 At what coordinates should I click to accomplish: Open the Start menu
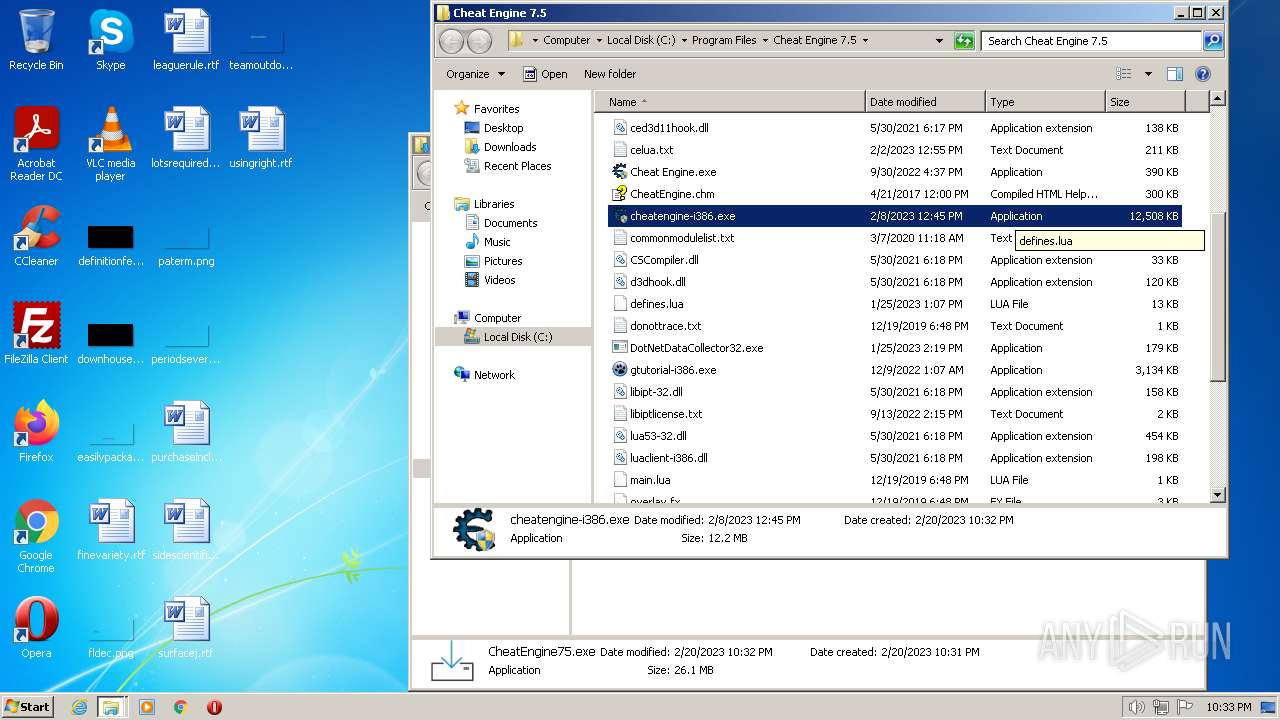[x=28, y=707]
